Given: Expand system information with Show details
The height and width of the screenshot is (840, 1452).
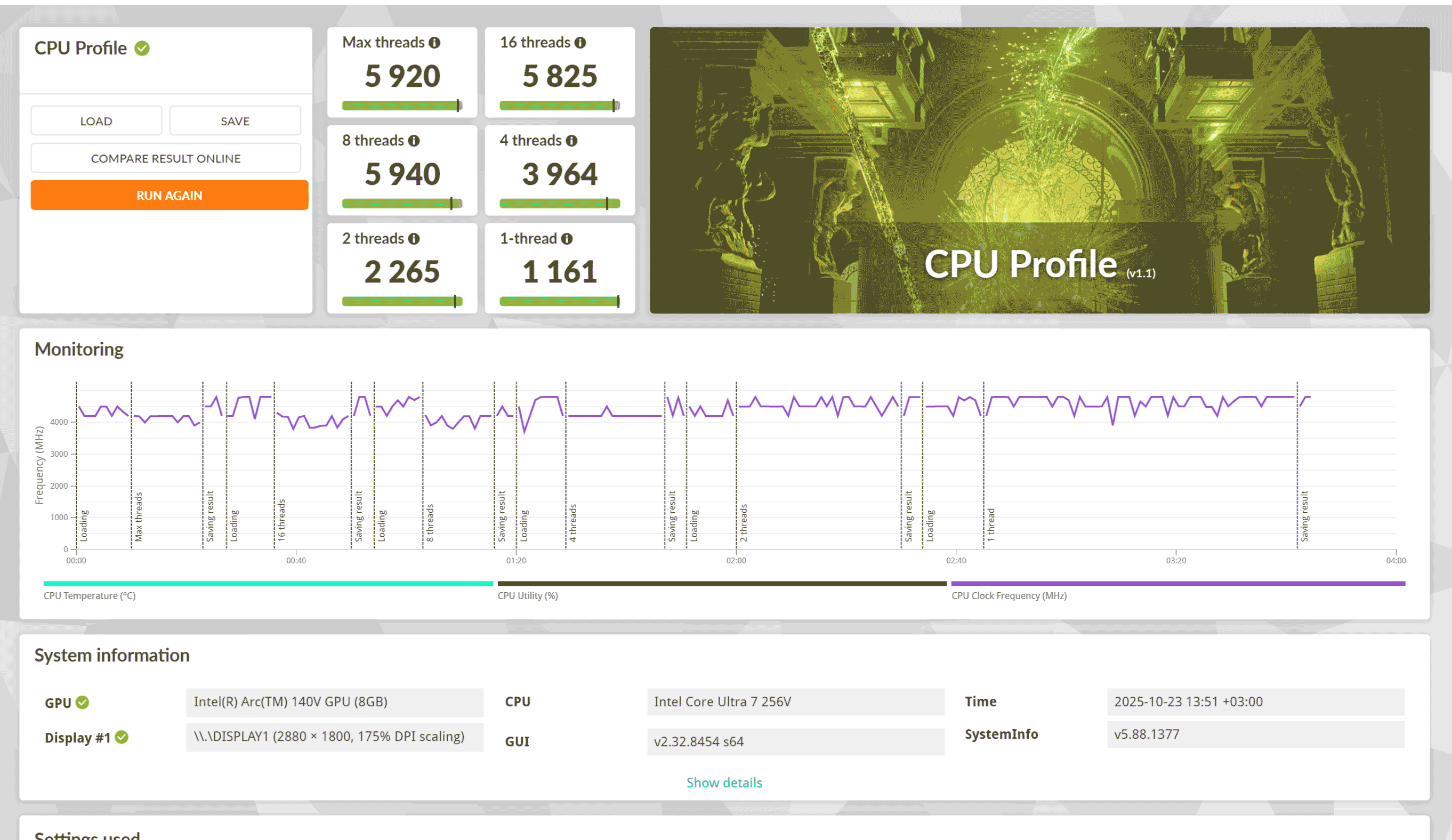Looking at the screenshot, I should click(x=724, y=782).
